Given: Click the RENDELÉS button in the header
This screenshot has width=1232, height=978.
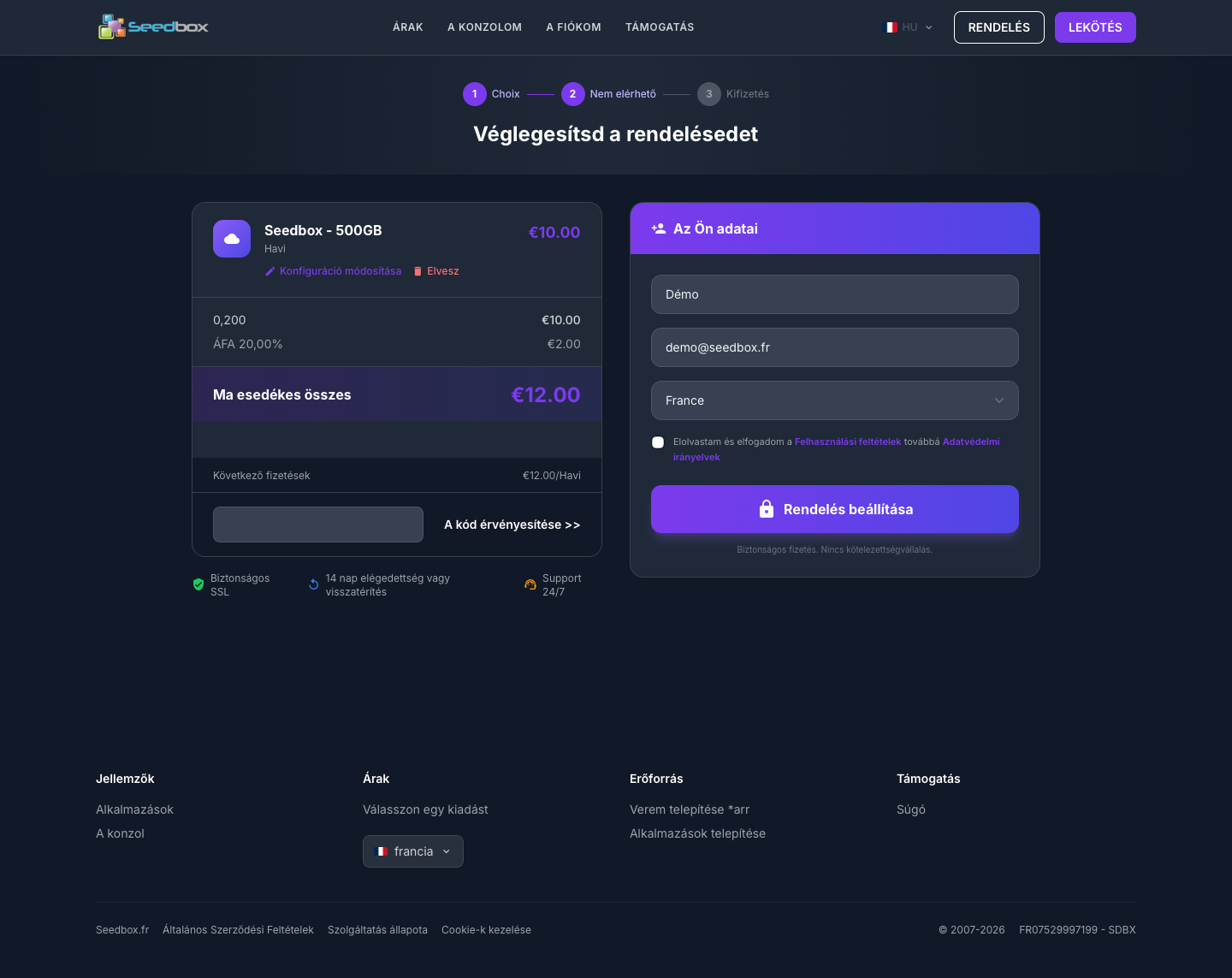Looking at the screenshot, I should (x=999, y=27).
